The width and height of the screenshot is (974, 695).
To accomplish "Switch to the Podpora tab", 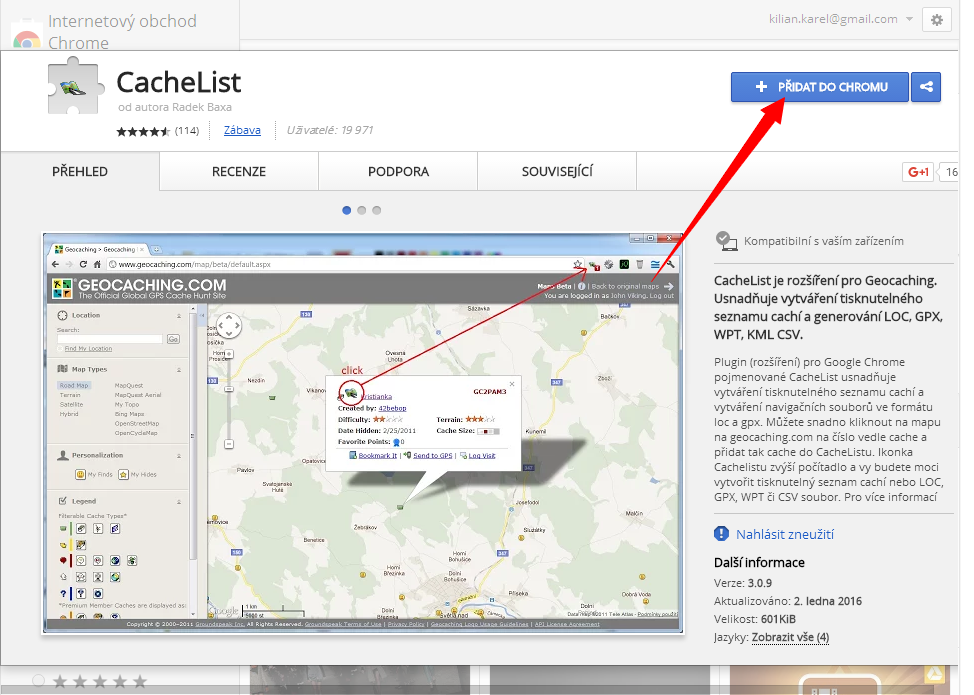I will pos(398,171).
